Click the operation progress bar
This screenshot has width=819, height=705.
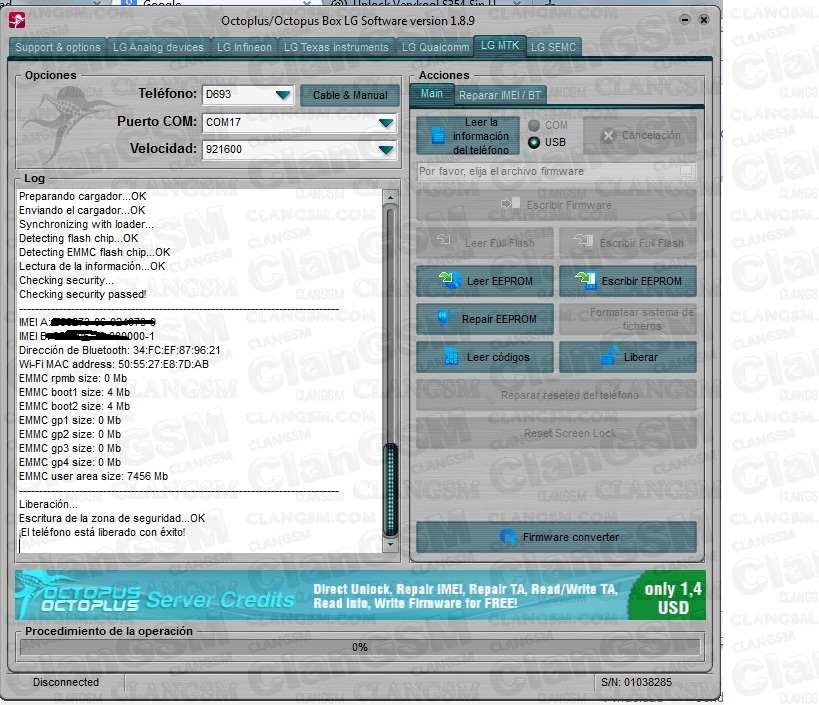[x=359, y=647]
